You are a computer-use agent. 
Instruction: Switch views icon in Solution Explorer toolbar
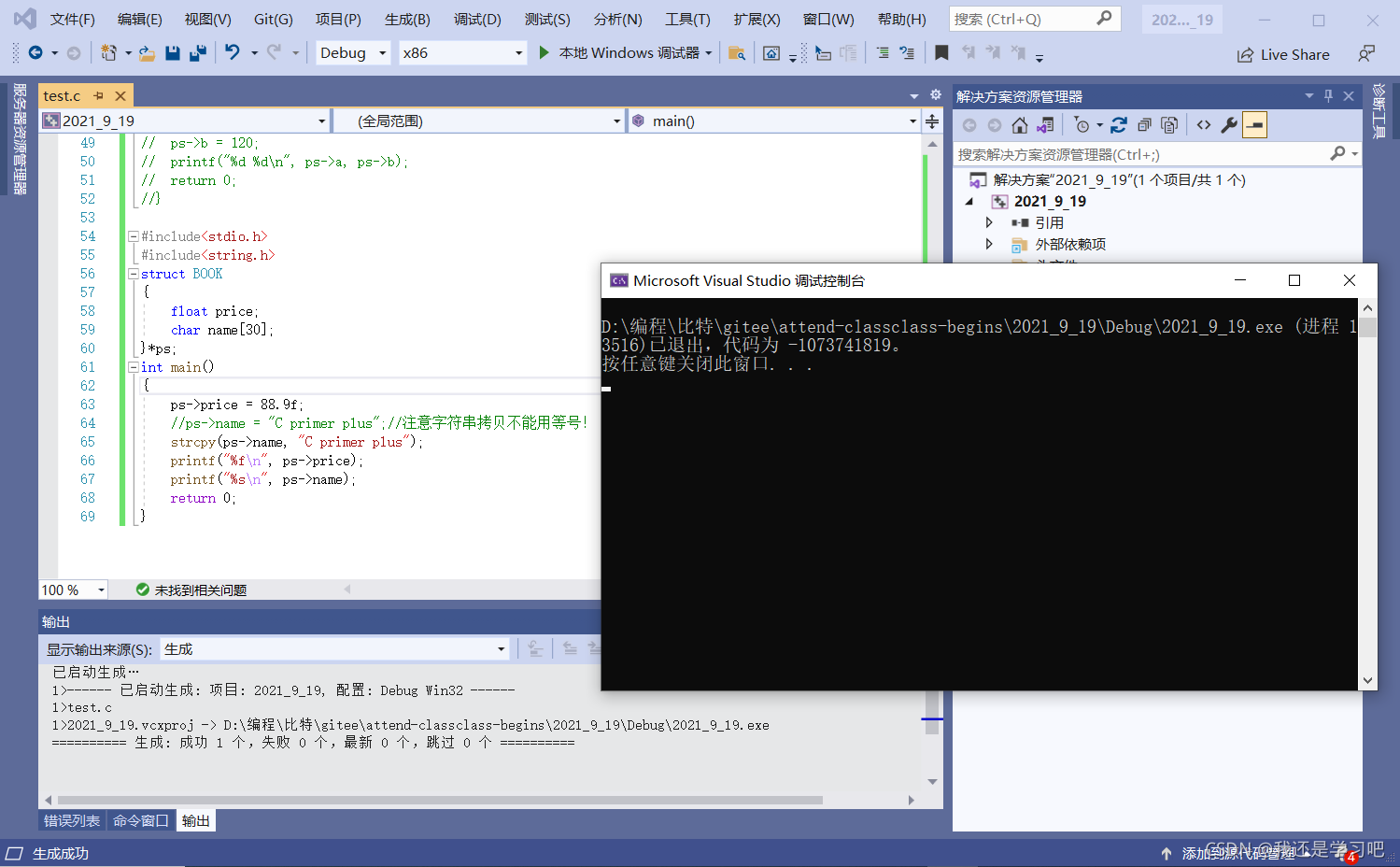(x=1045, y=125)
